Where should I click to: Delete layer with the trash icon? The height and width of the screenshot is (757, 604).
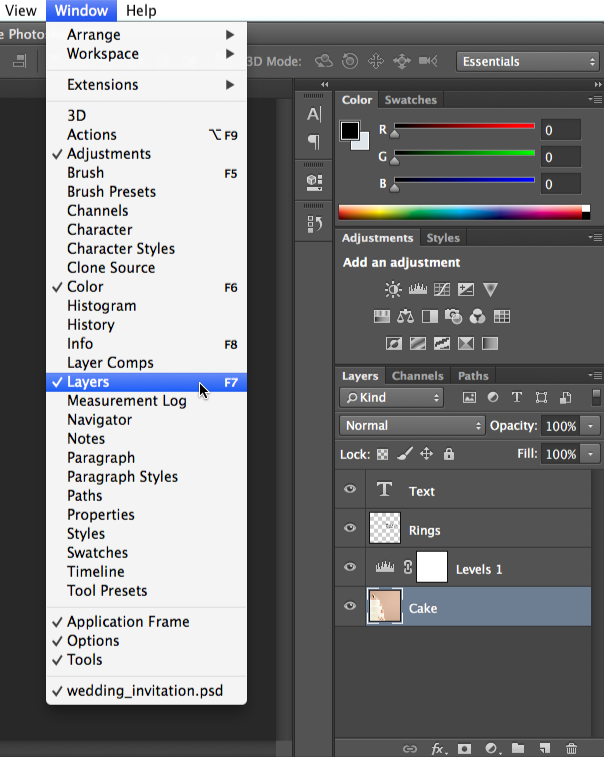click(571, 748)
